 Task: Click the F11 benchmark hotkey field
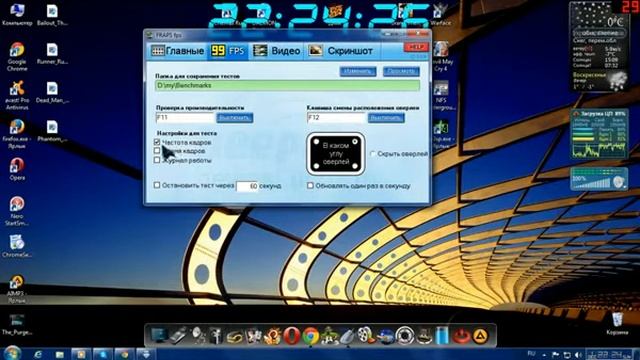pos(185,118)
